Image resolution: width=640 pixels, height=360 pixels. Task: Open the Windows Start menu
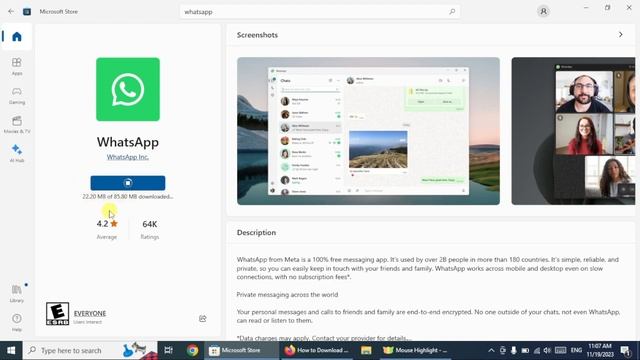click(11, 350)
